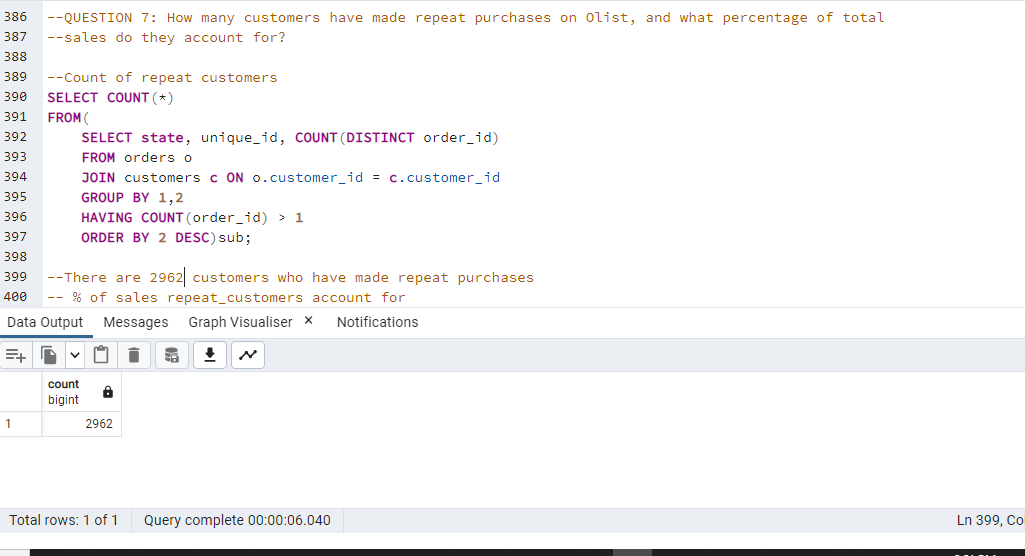The image size is (1025, 556).
Task: Click the Copy icon in results toolbar
Action: pos(49,355)
